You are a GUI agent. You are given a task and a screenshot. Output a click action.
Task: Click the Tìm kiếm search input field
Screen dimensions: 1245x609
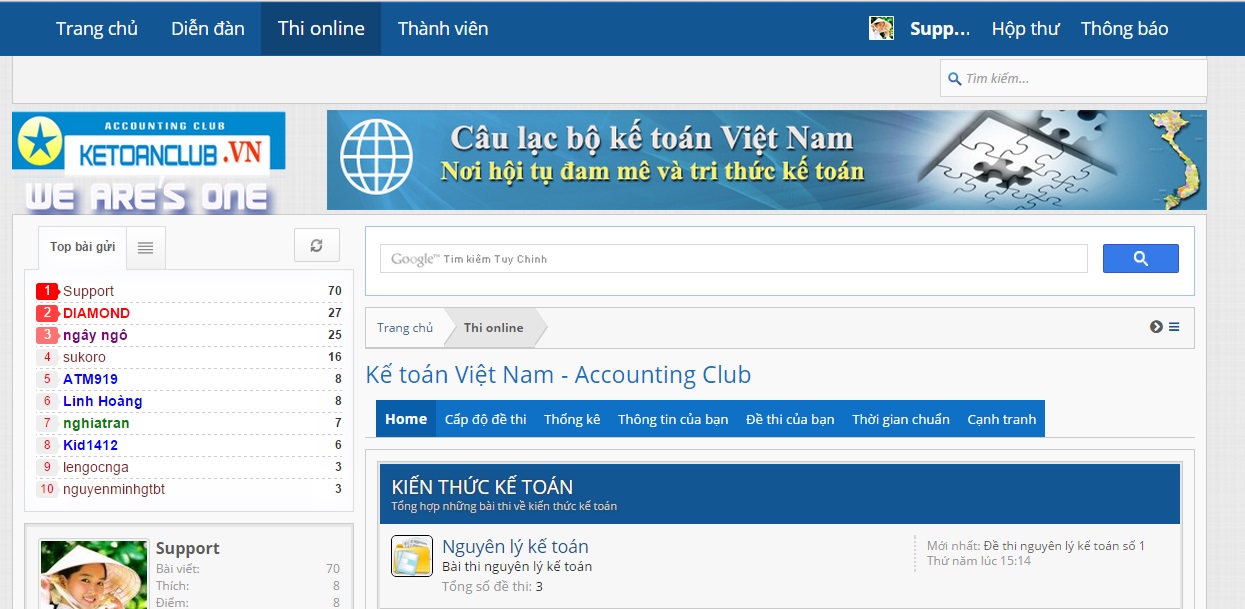tap(1080, 78)
